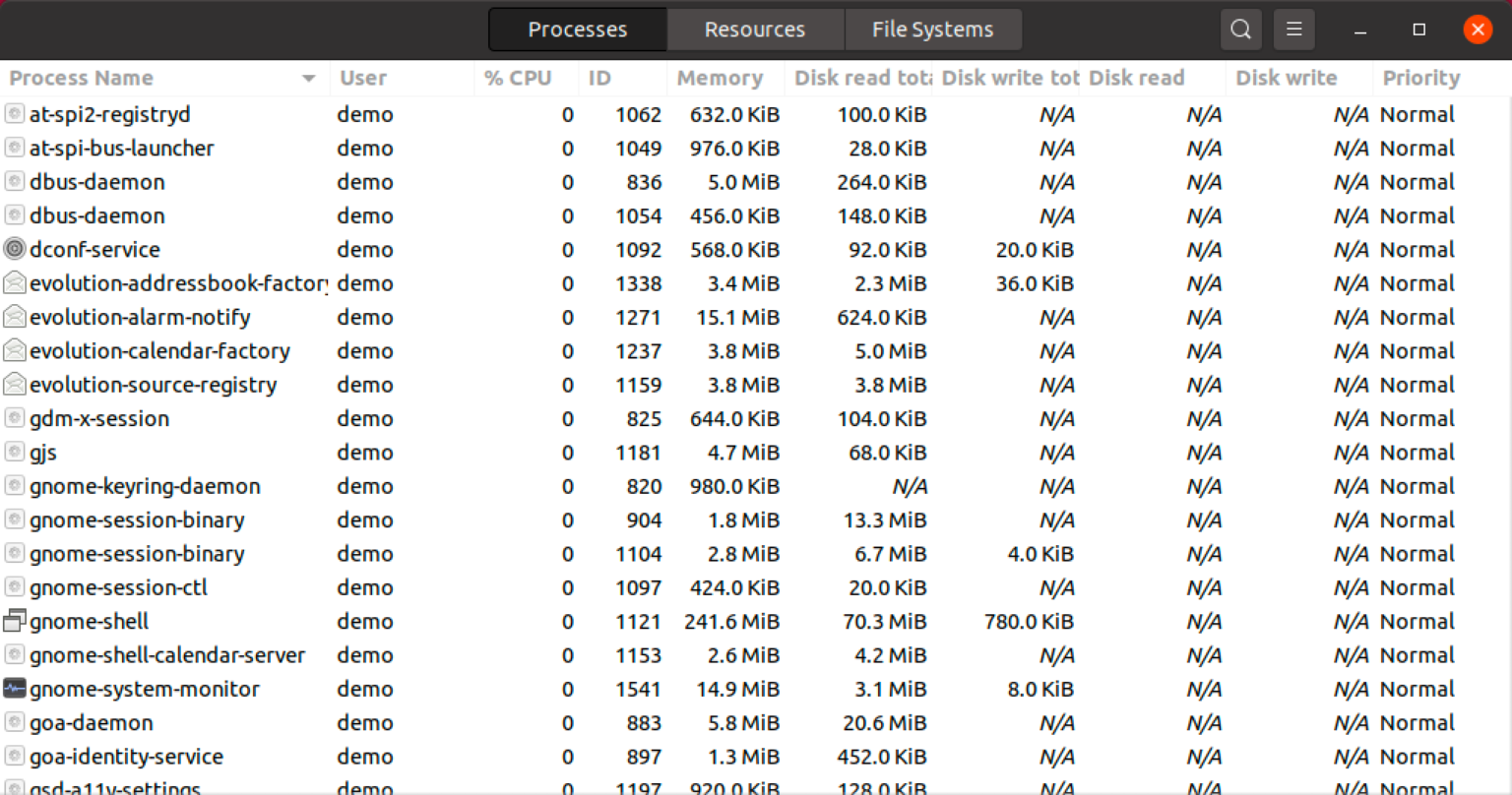Select the evolution-alarm-notify process name
The height and width of the screenshot is (795, 1512).
click(140, 317)
